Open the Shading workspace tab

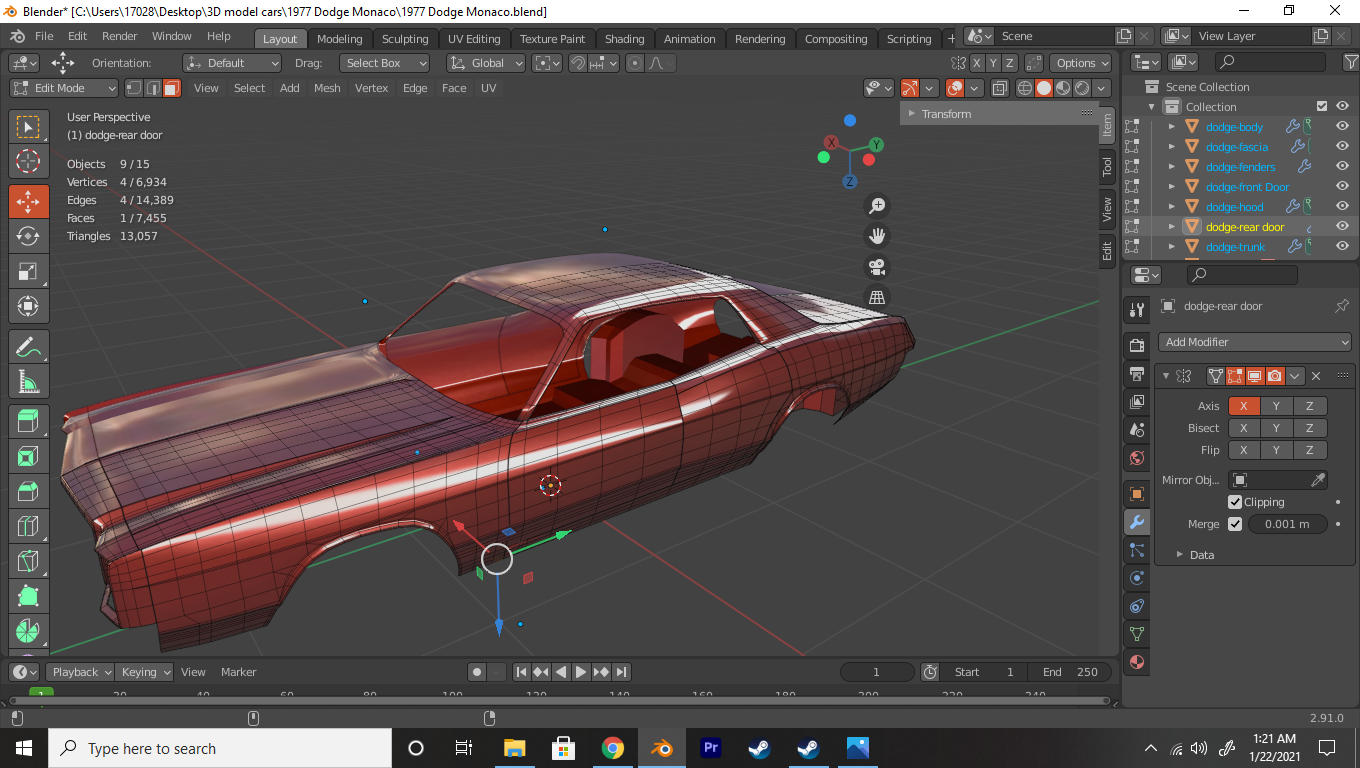[x=625, y=39]
